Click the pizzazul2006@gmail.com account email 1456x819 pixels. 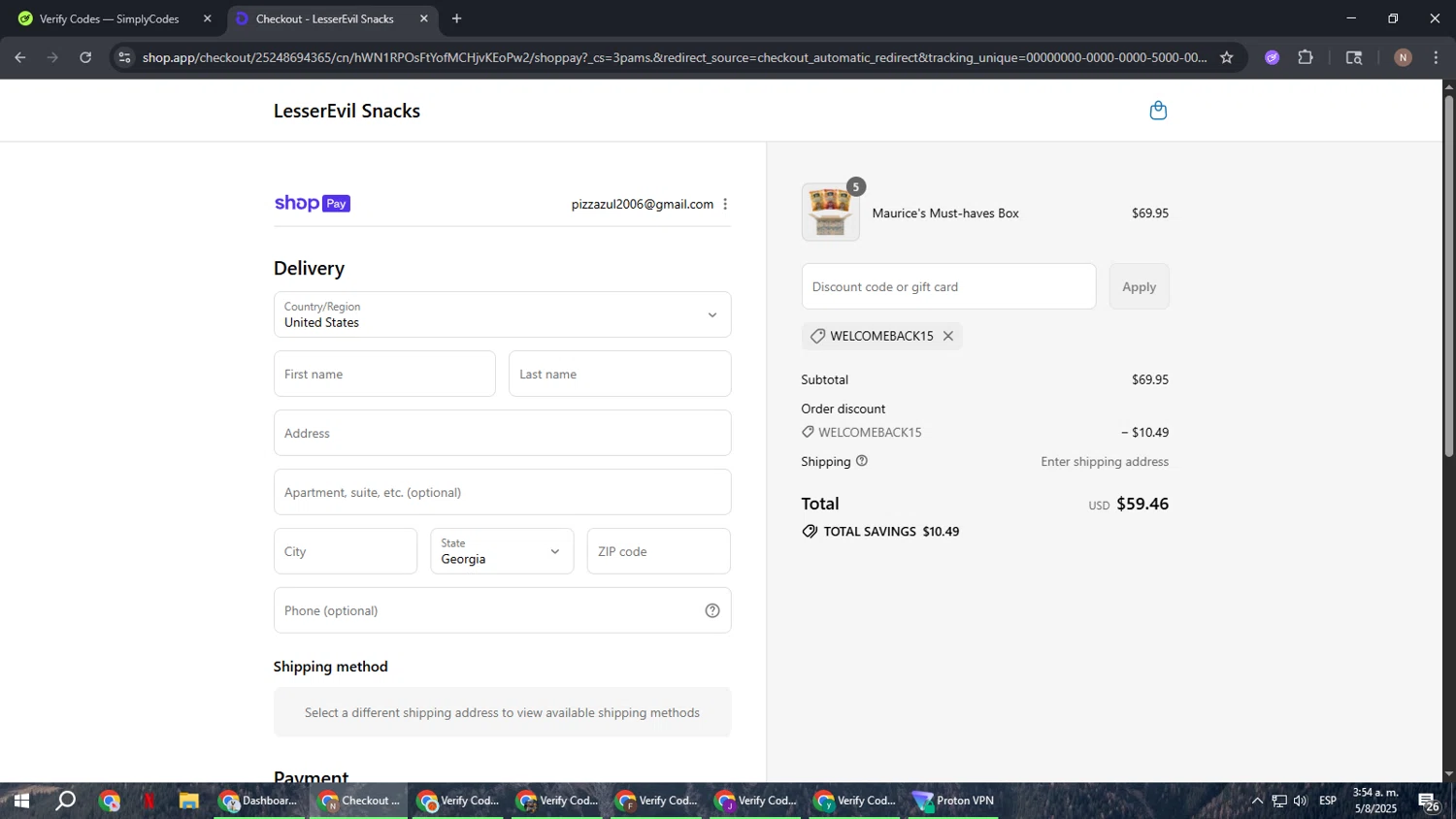pos(642,204)
